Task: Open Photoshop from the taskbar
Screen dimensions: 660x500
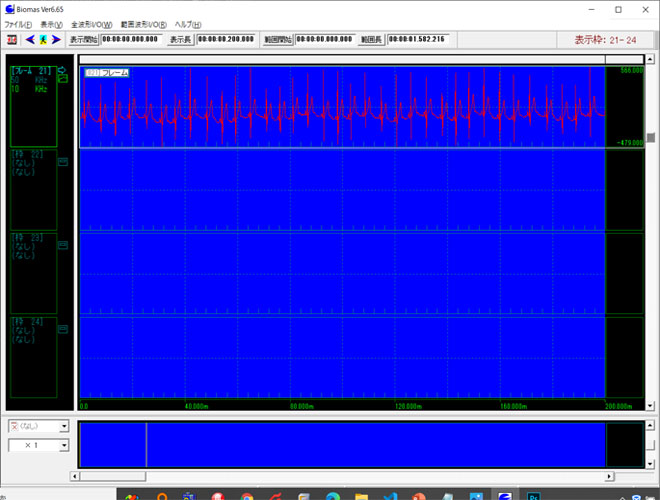Action: [x=533, y=497]
